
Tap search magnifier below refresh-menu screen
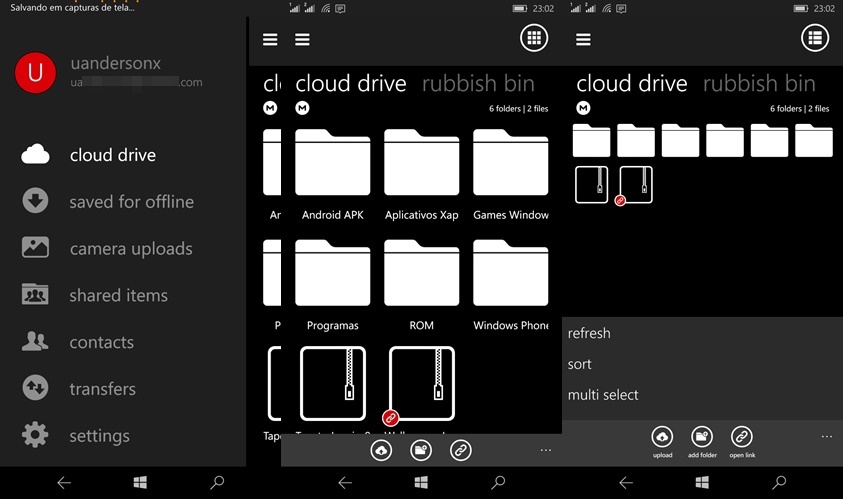[780, 482]
